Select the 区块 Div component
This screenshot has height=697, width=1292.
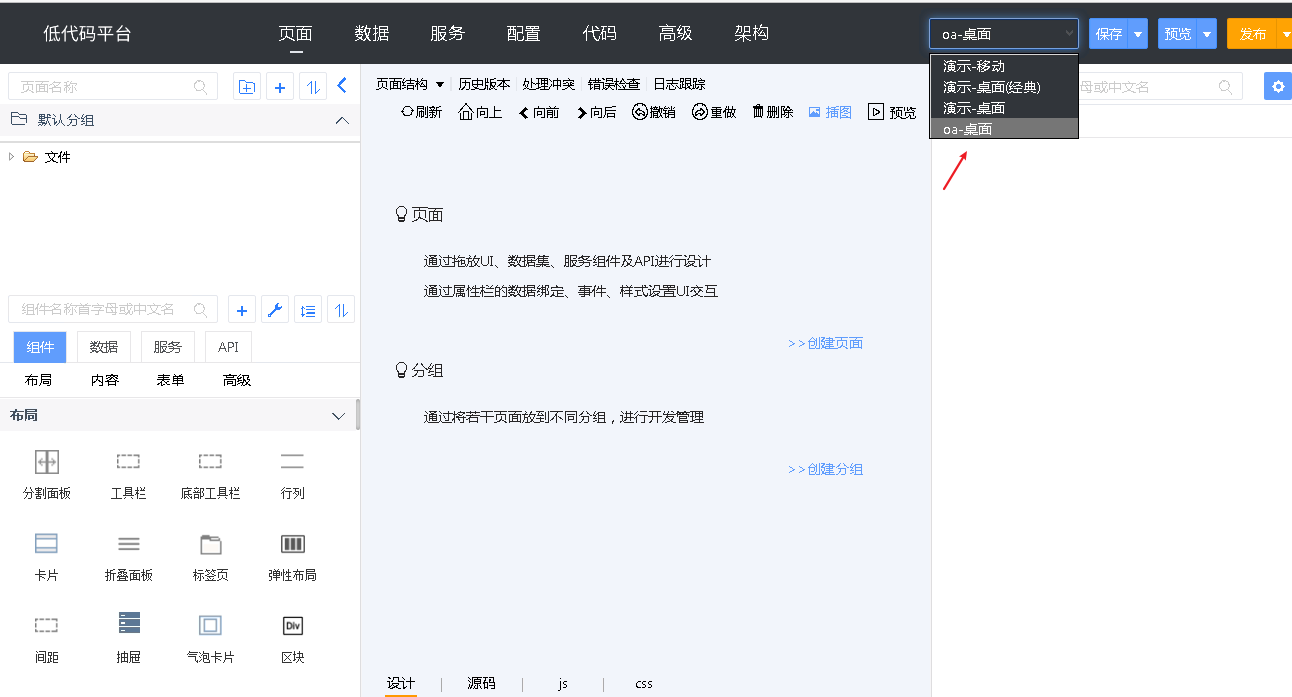(292, 638)
